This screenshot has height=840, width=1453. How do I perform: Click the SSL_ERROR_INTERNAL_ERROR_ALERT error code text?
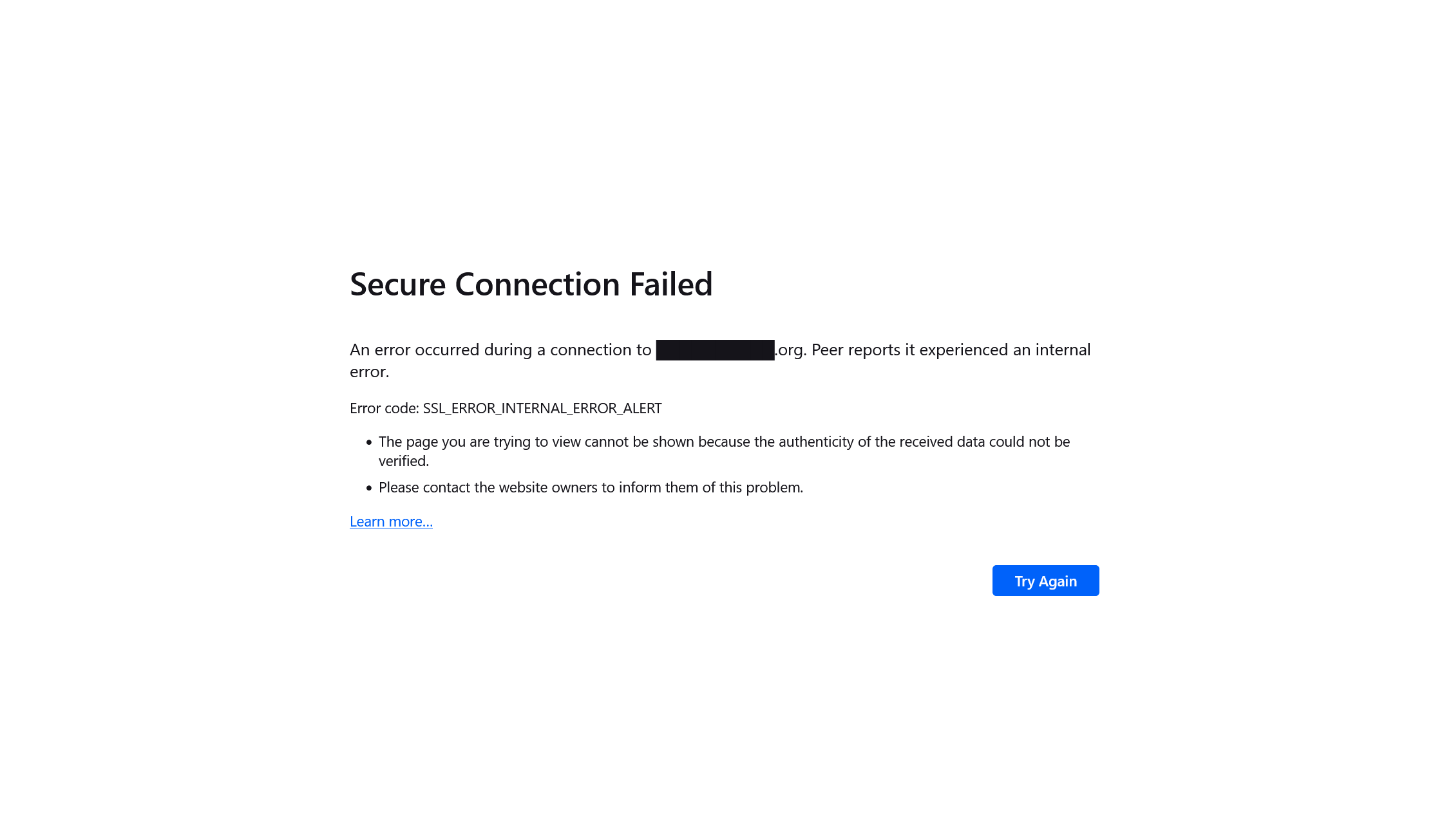point(542,408)
